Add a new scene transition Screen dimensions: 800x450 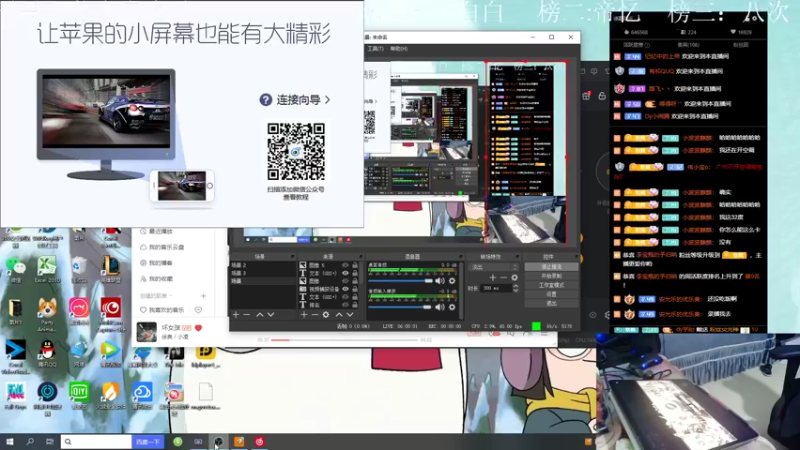[492, 278]
